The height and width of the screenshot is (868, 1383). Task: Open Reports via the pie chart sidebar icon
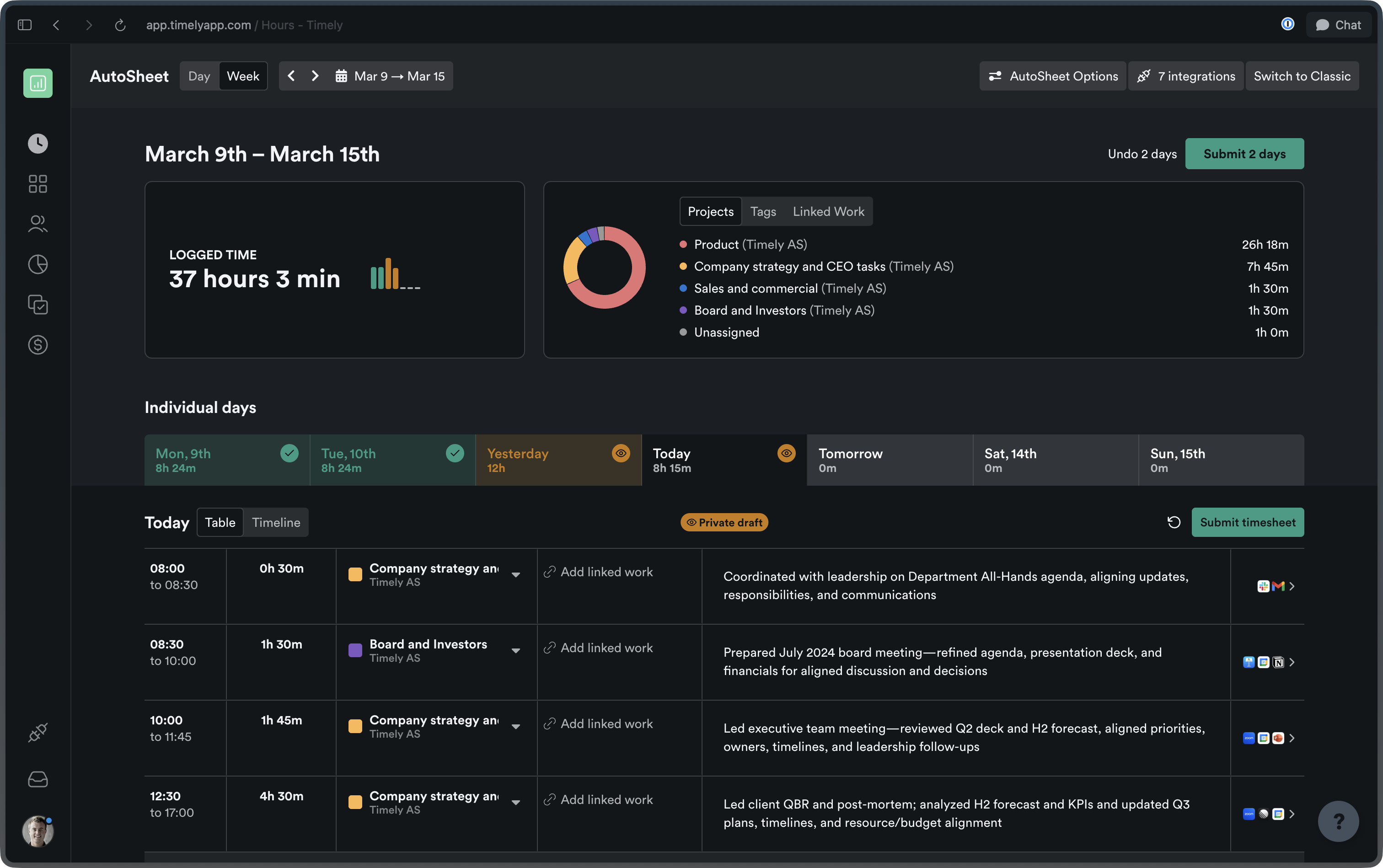(x=38, y=264)
